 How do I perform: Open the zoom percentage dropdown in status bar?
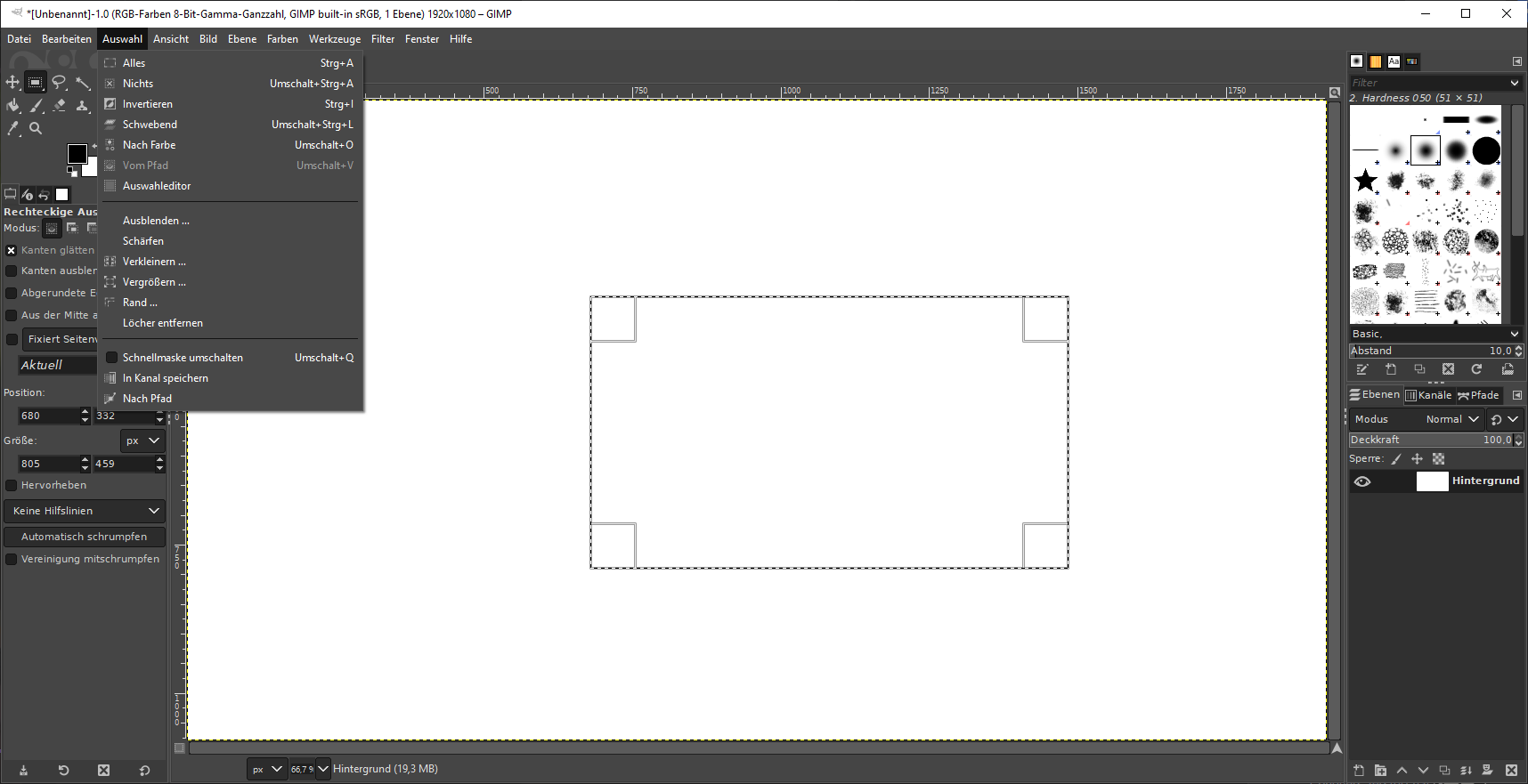click(x=322, y=769)
